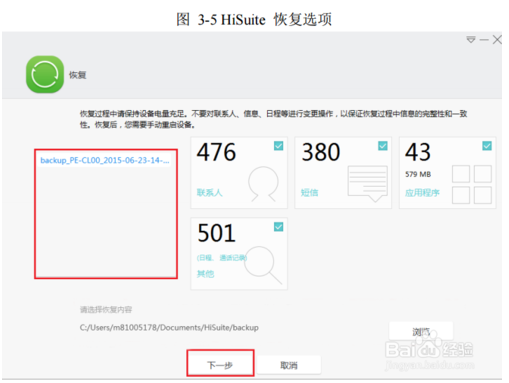Viewport: 509px width, 383px height.
Task: Click the 其他 label
Action: pos(205,274)
